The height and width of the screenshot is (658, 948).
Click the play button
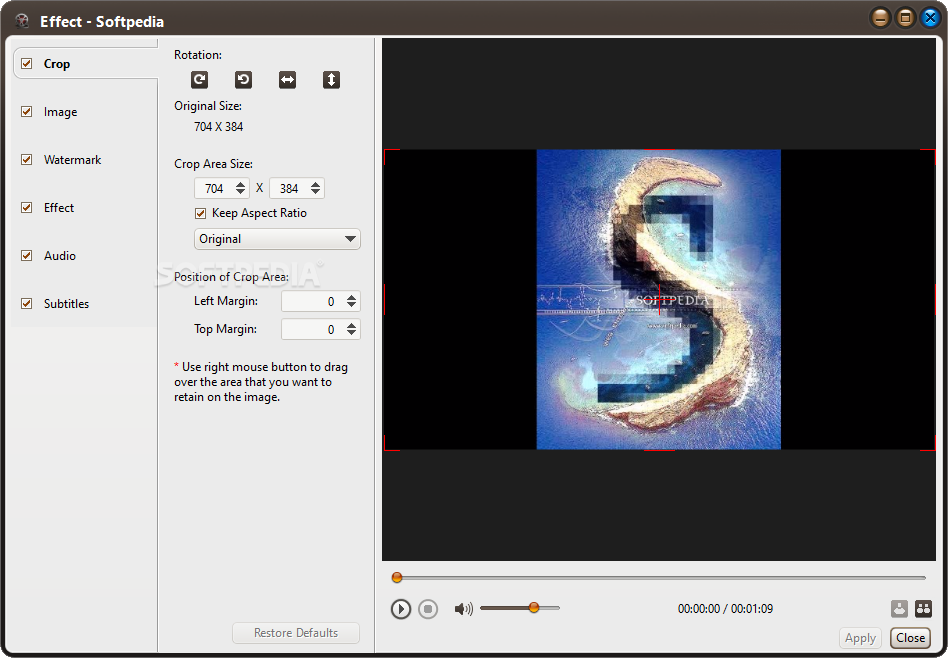tap(400, 608)
